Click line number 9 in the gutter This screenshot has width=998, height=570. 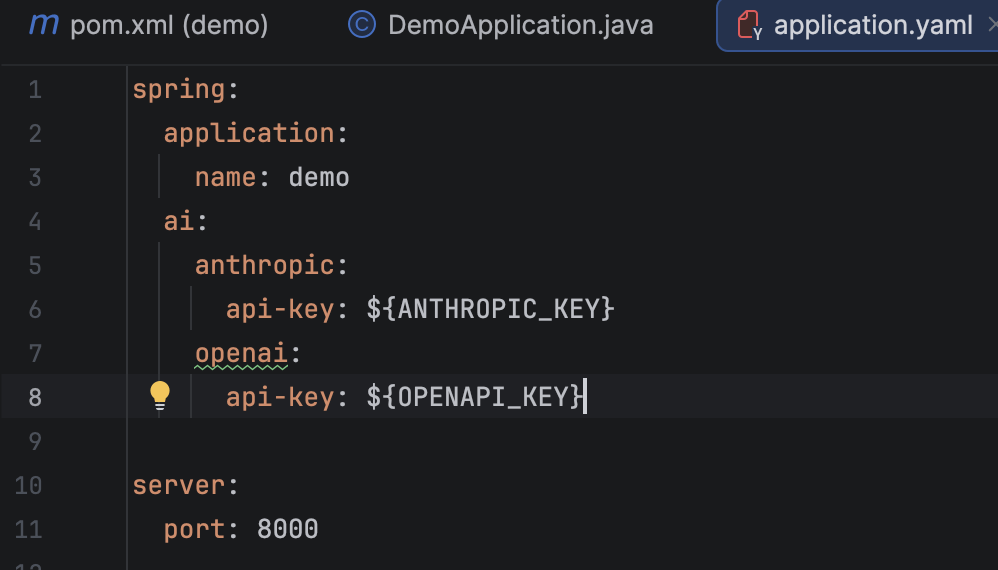tap(35, 441)
